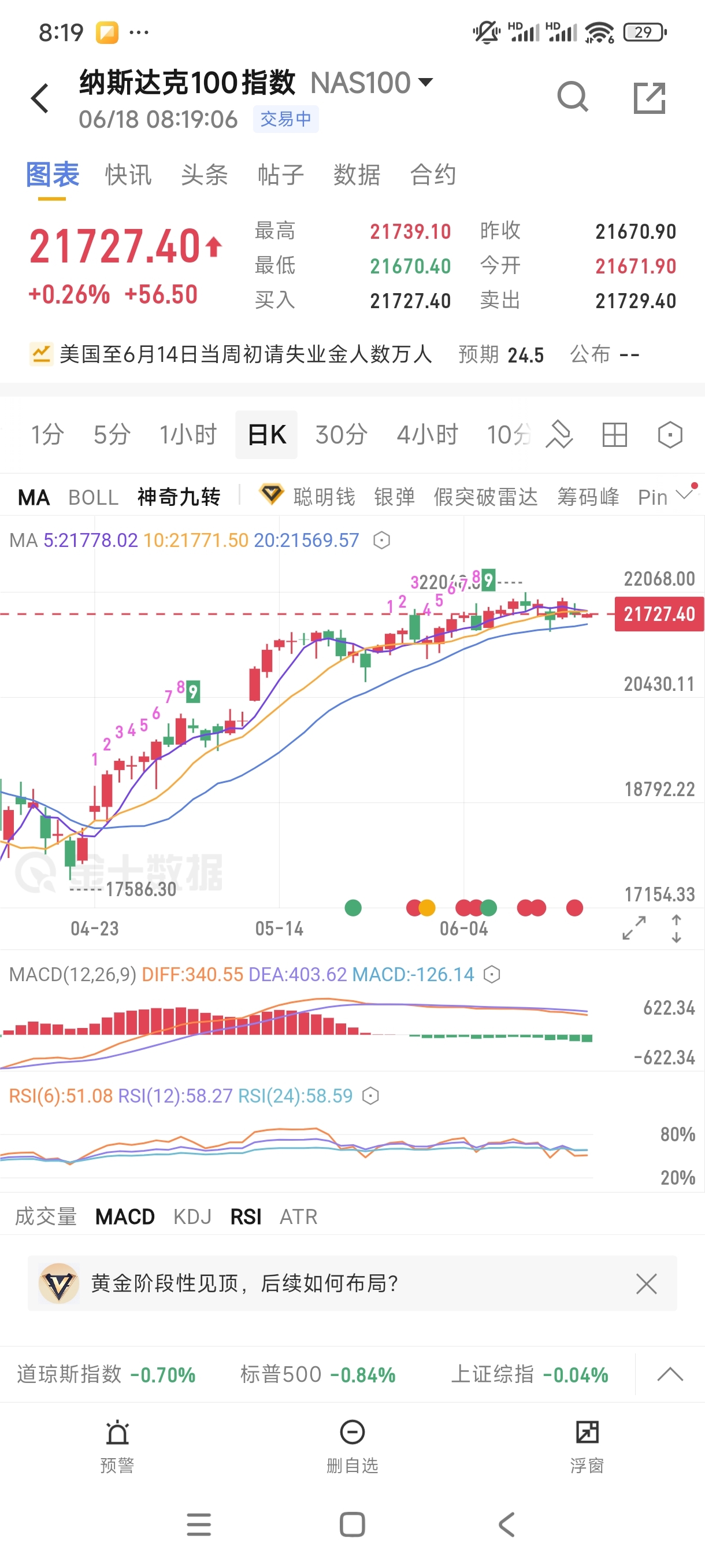Select the 图表 tab
This screenshot has width=705, height=1568.
pos(53,175)
